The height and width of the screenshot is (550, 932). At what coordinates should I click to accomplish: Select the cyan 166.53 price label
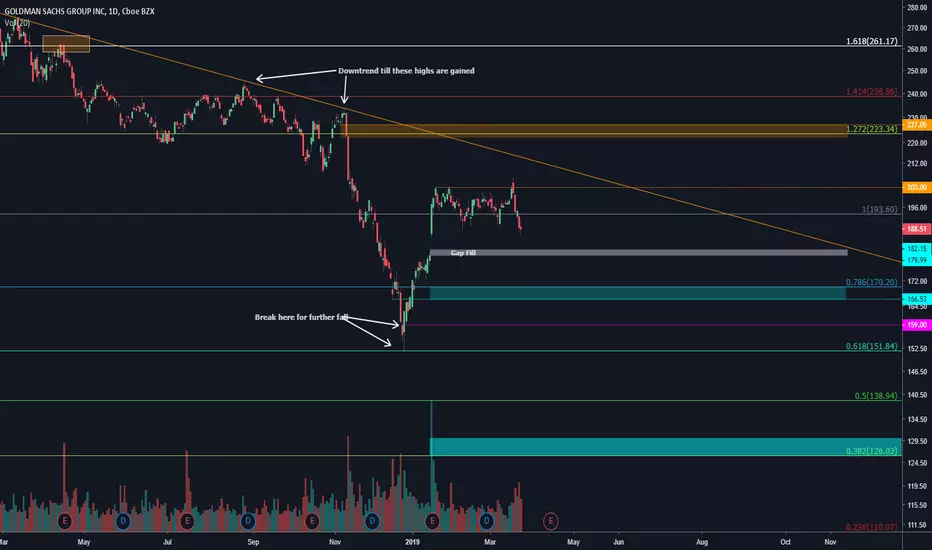pyautogui.click(x=917, y=299)
